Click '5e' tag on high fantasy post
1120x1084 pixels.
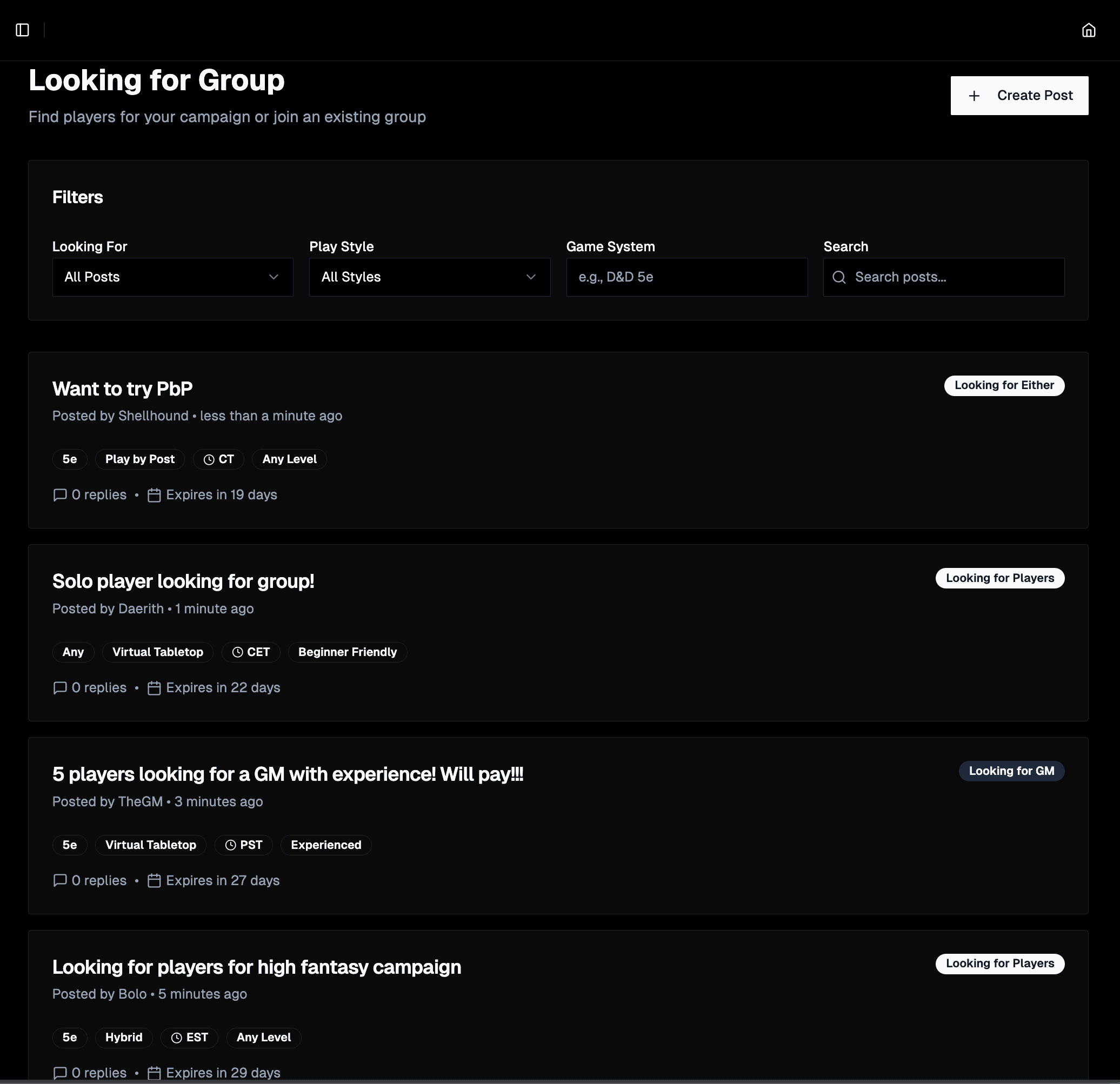[70, 1037]
